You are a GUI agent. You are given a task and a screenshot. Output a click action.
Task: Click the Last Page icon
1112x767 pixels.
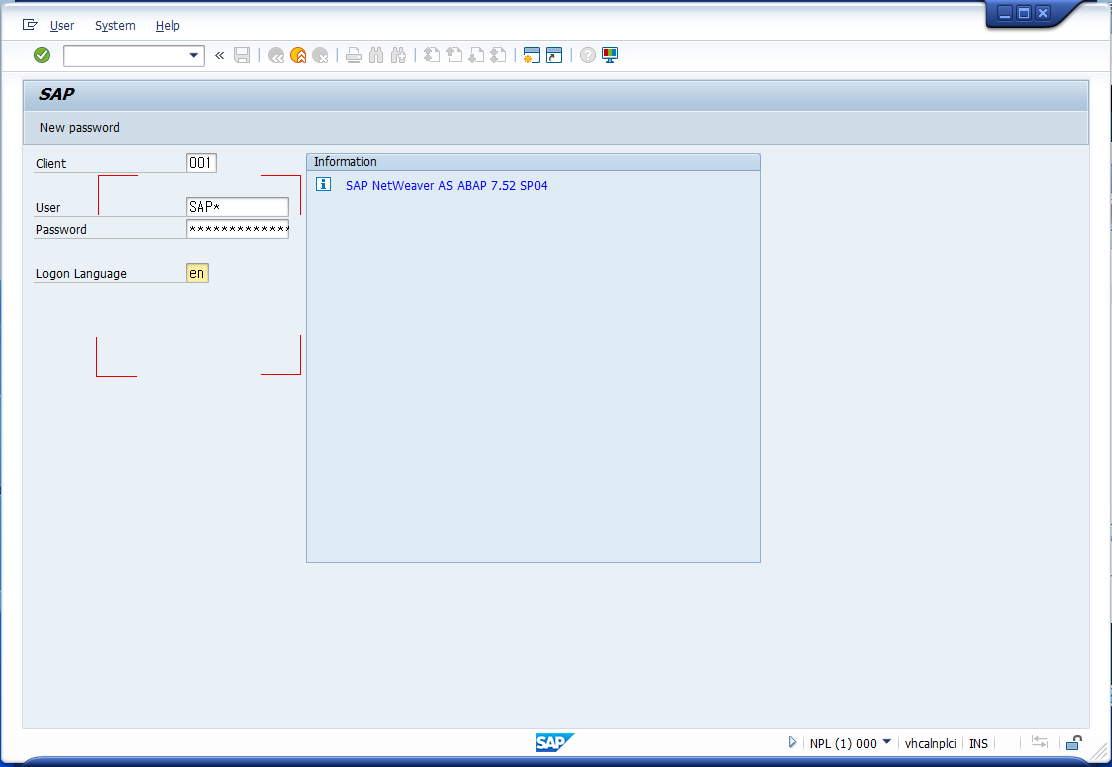click(x=499, y=55)
